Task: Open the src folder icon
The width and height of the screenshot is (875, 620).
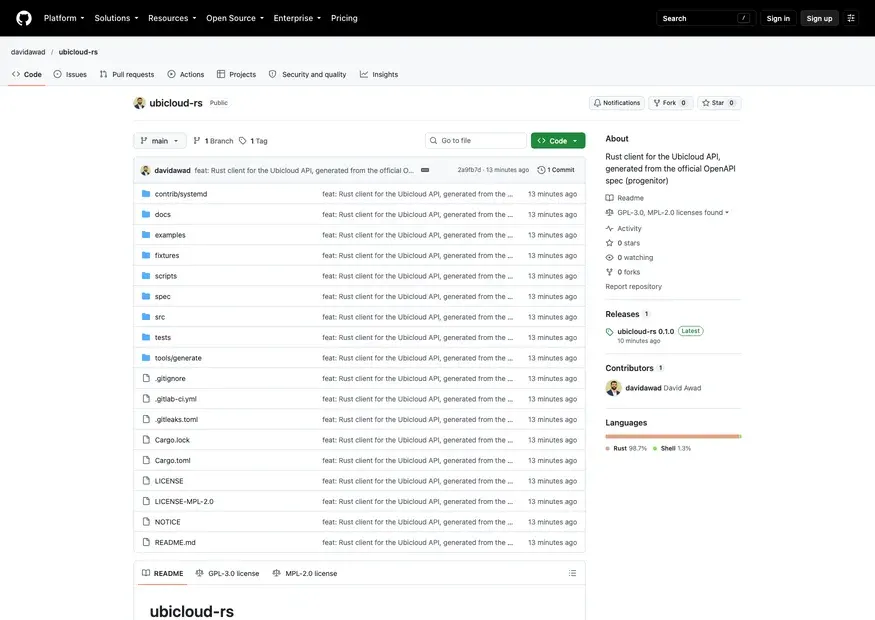Action: pyautogui.click(x=146, y=316)
